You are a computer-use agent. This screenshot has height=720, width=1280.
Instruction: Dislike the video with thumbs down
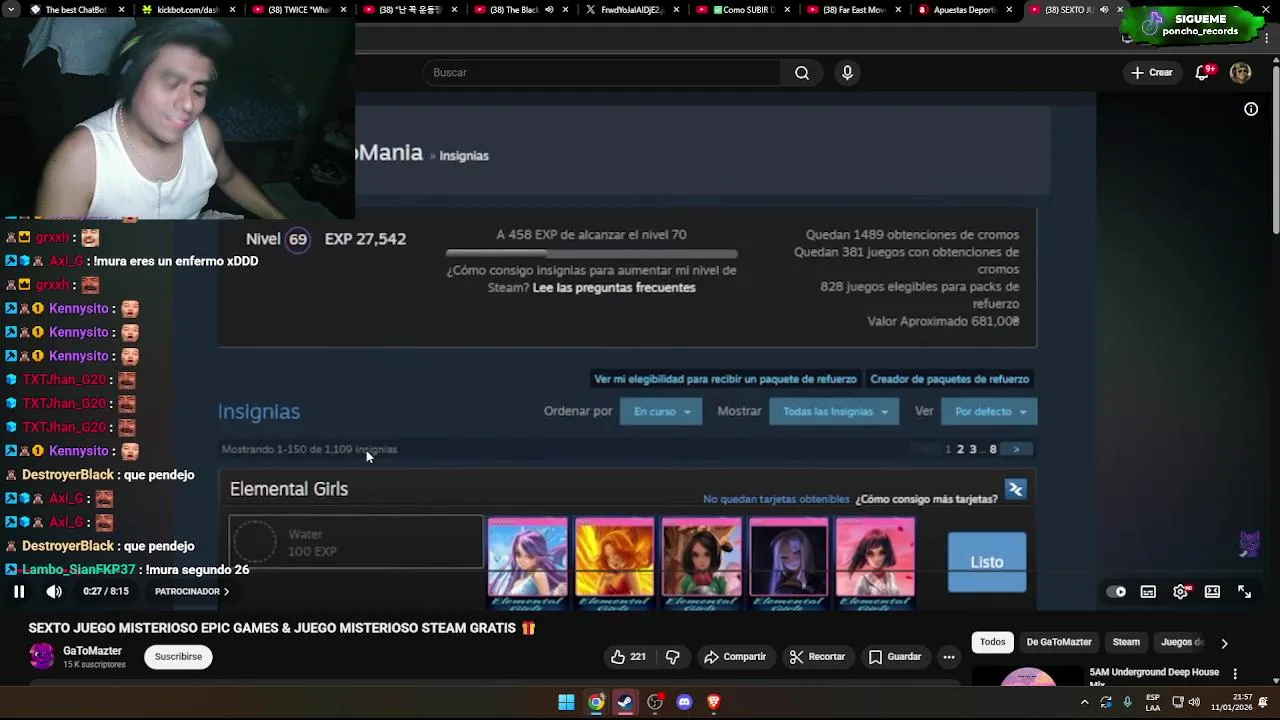[x=672, y=657]
